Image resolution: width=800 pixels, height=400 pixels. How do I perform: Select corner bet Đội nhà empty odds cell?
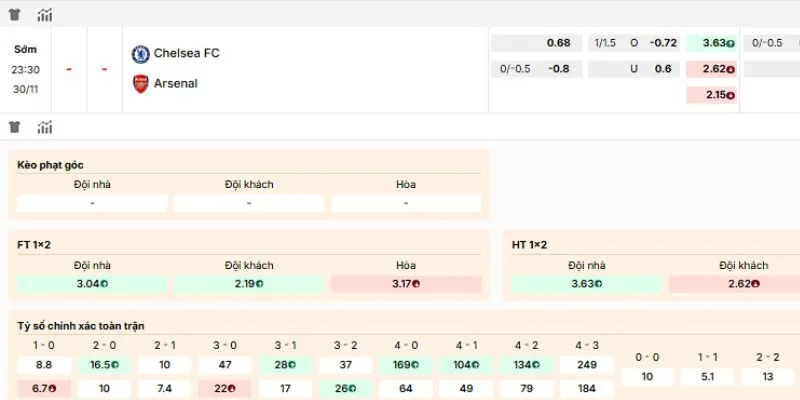(x=92, y=203)
